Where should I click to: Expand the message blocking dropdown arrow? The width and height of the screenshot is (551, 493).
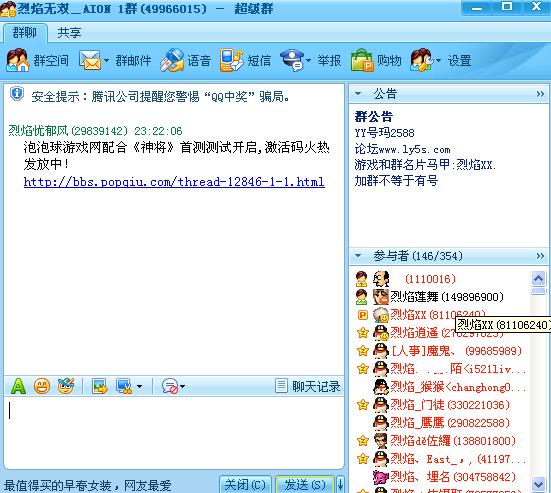[x=182, y=387]
